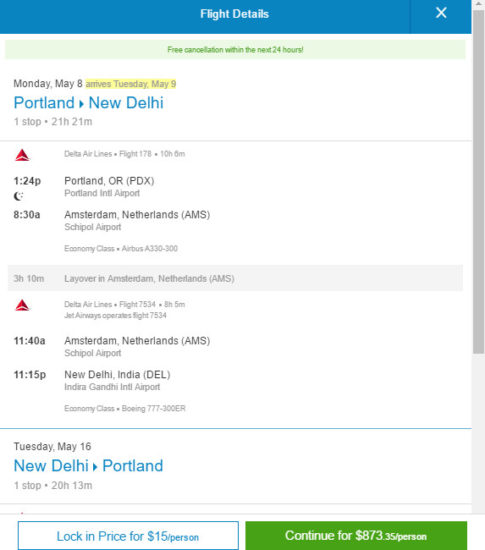Click the overnight moon icon
The width and height of the screenshot is (485, 550).
pyautogui.click(x=18, y=196)
